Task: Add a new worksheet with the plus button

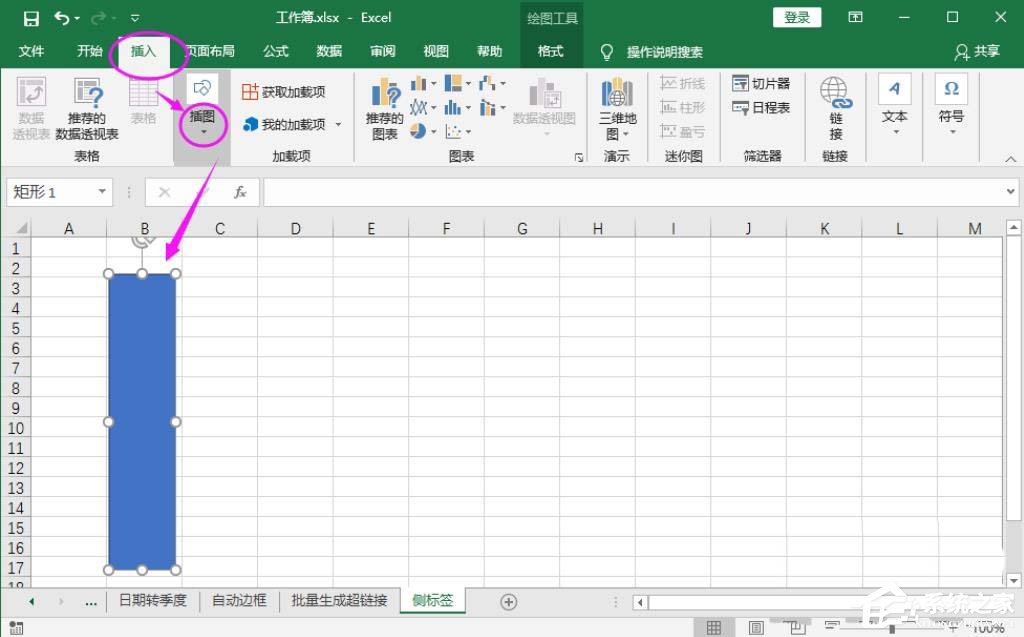Action: pos(508,601)
